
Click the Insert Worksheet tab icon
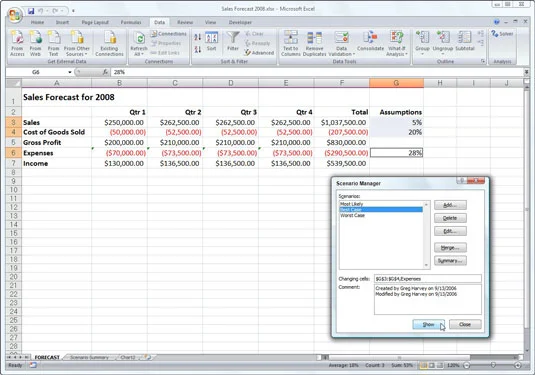[147, 357]
